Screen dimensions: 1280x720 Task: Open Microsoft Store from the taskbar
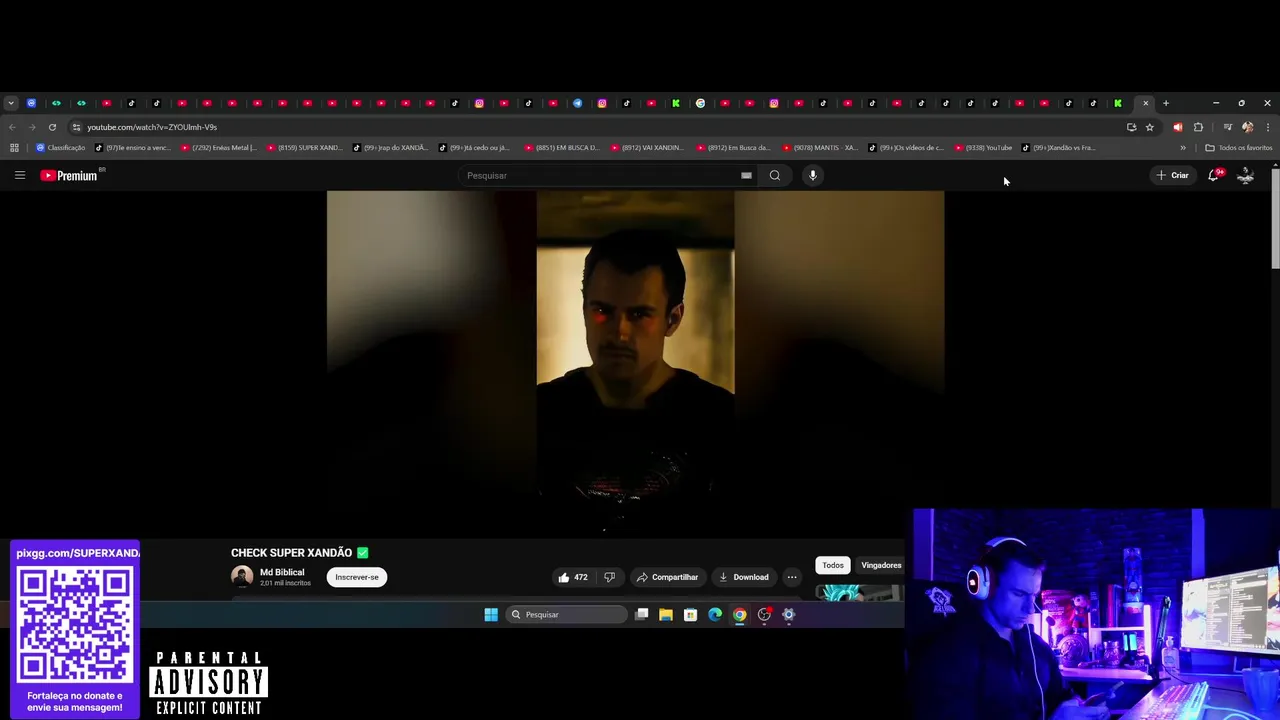(690, 615)
